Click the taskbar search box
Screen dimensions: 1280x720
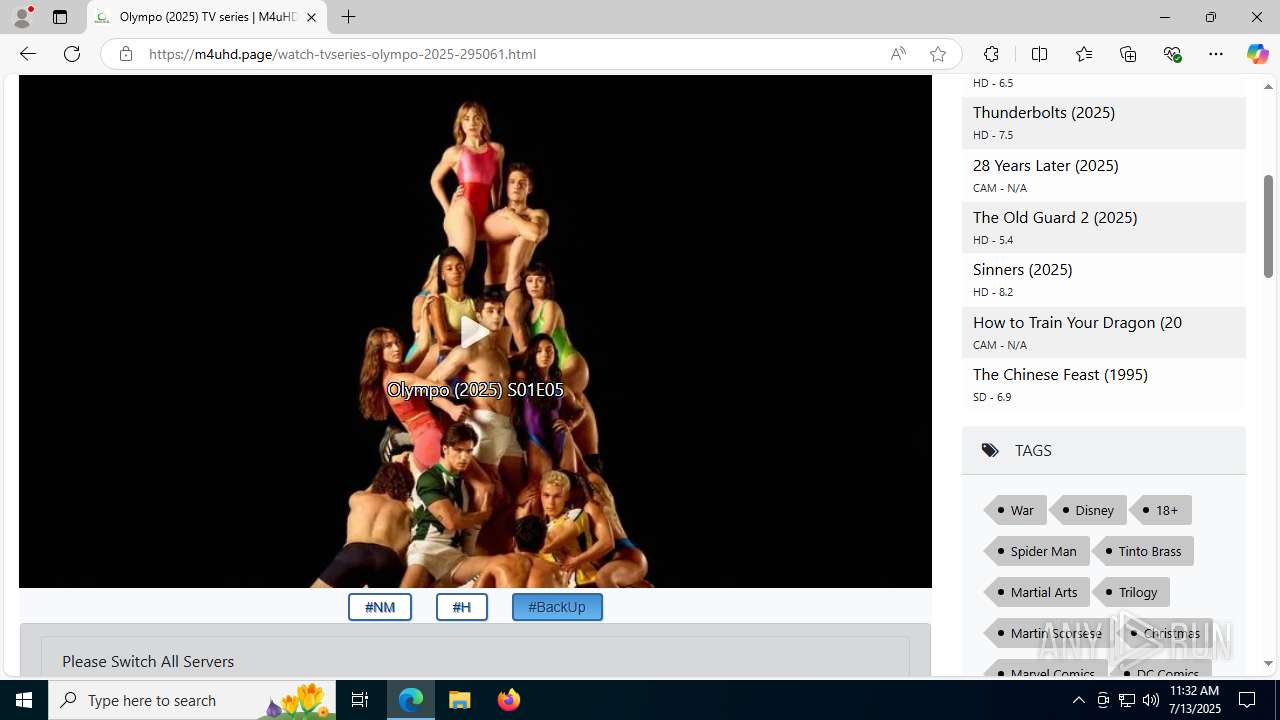pos(192,700)
